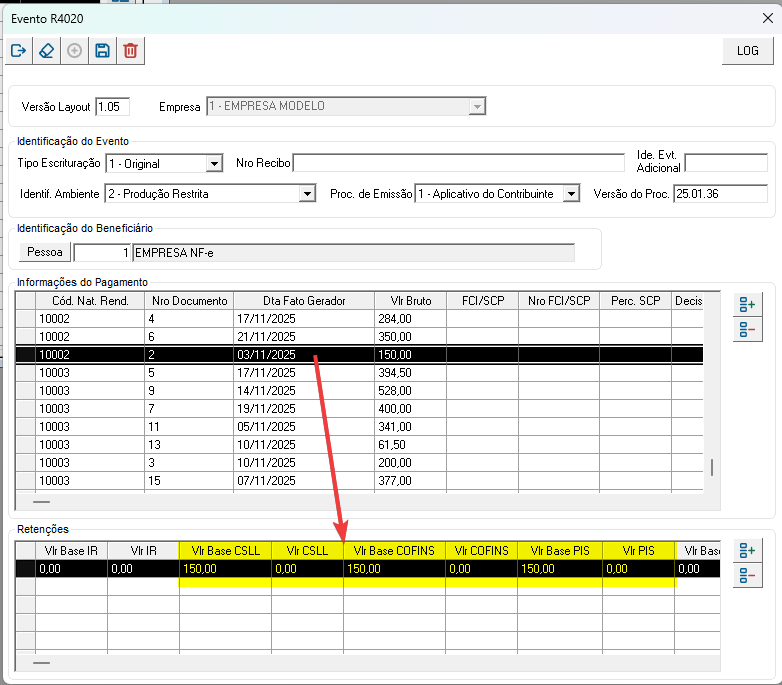Click the Nro FCI/SCP column header
Viewport: 782px width, 685px height.
pos(559,301)
